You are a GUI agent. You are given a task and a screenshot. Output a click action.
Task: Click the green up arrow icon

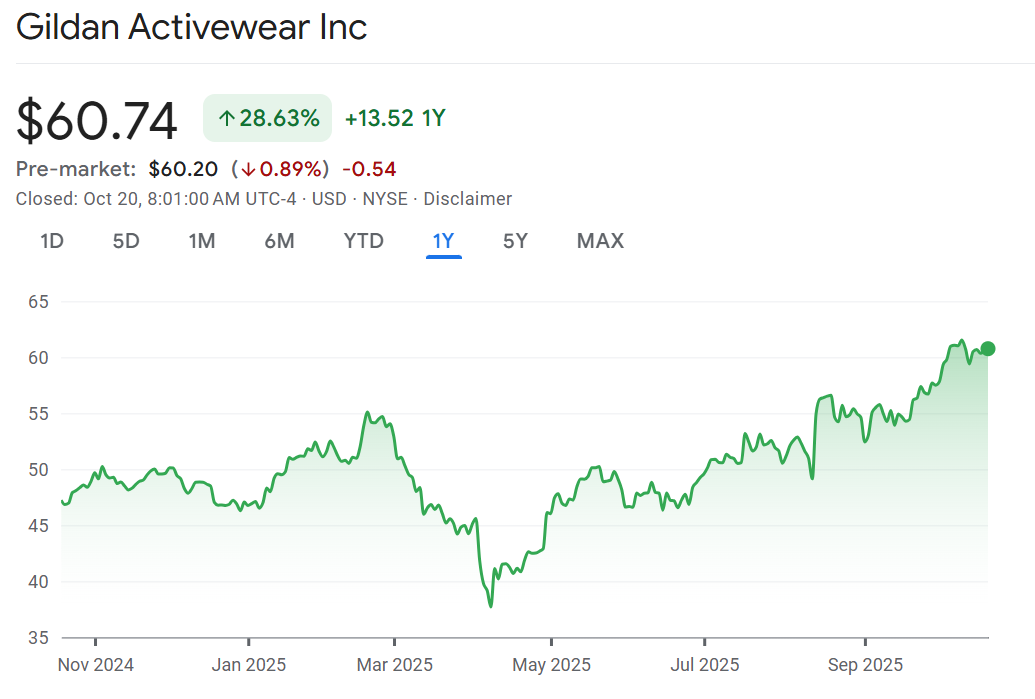[227, 119]
